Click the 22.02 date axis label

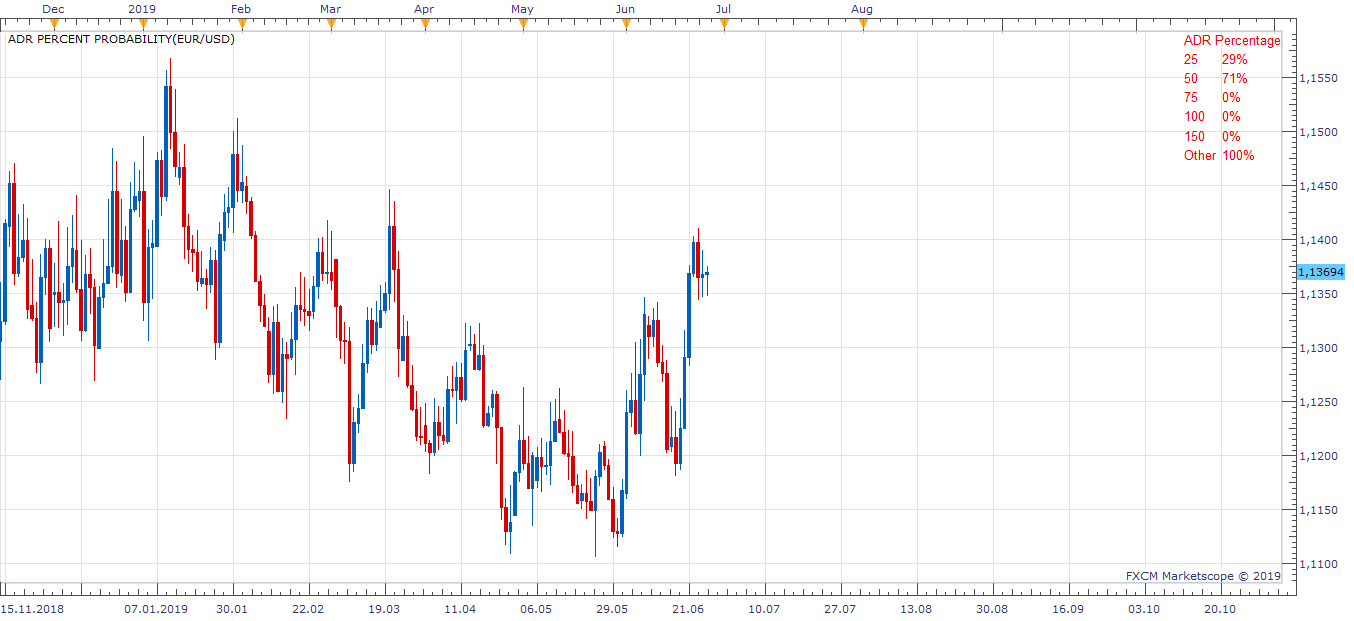pos(307,608)
